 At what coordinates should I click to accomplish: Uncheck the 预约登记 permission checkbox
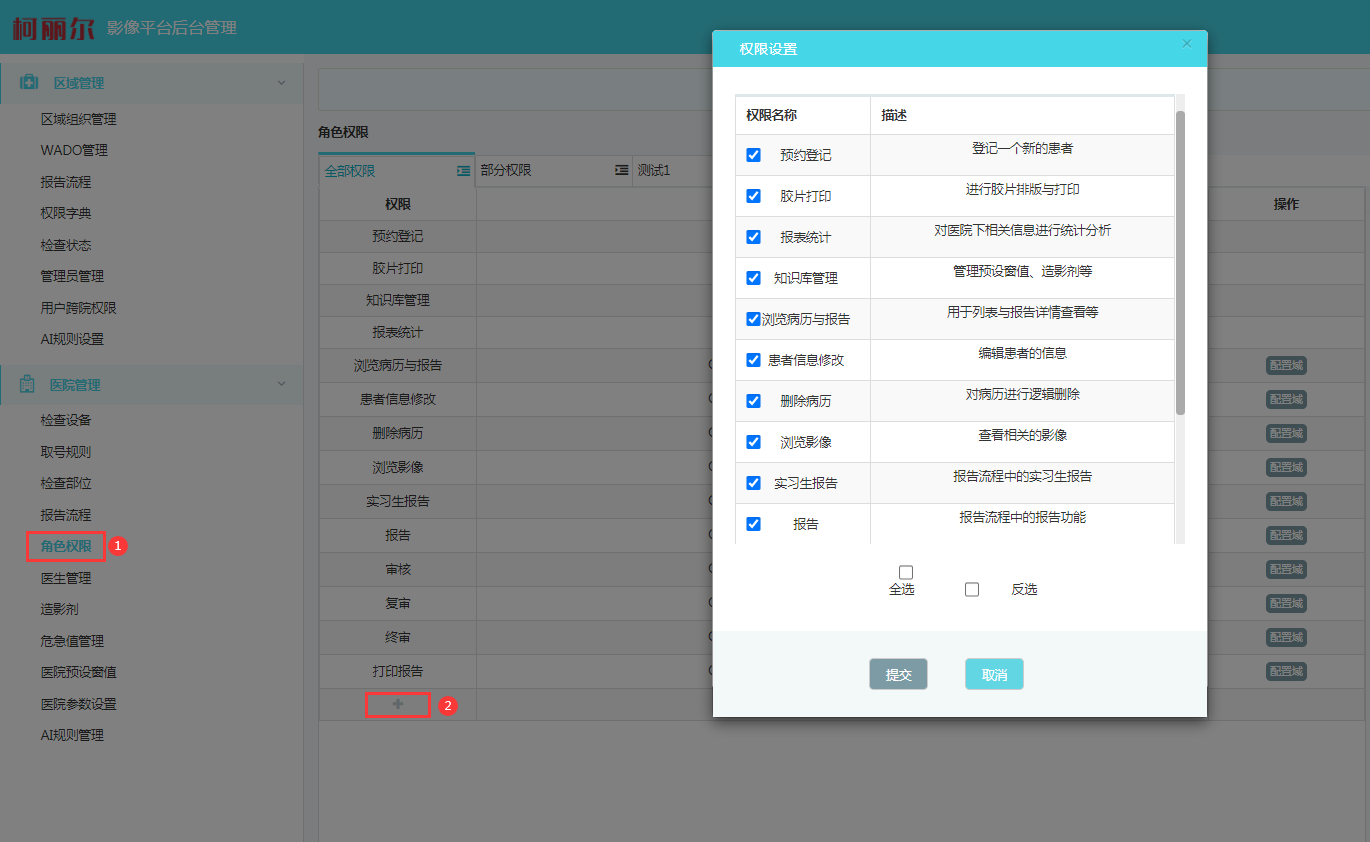[x=753, y=155]
